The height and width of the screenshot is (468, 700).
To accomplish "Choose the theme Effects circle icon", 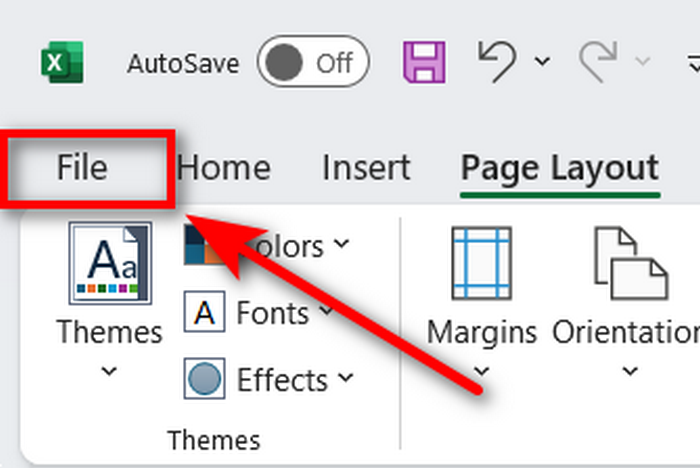I will pyautogui.click(x=204, y=380).
